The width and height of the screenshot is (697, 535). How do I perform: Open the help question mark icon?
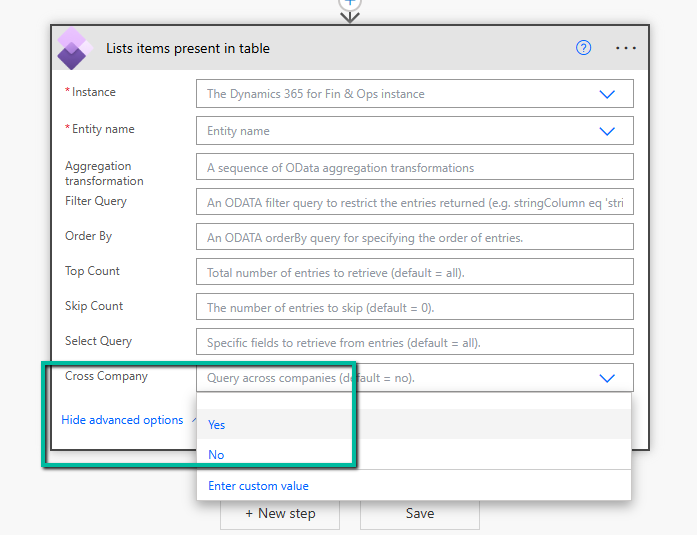coord(583,48)
